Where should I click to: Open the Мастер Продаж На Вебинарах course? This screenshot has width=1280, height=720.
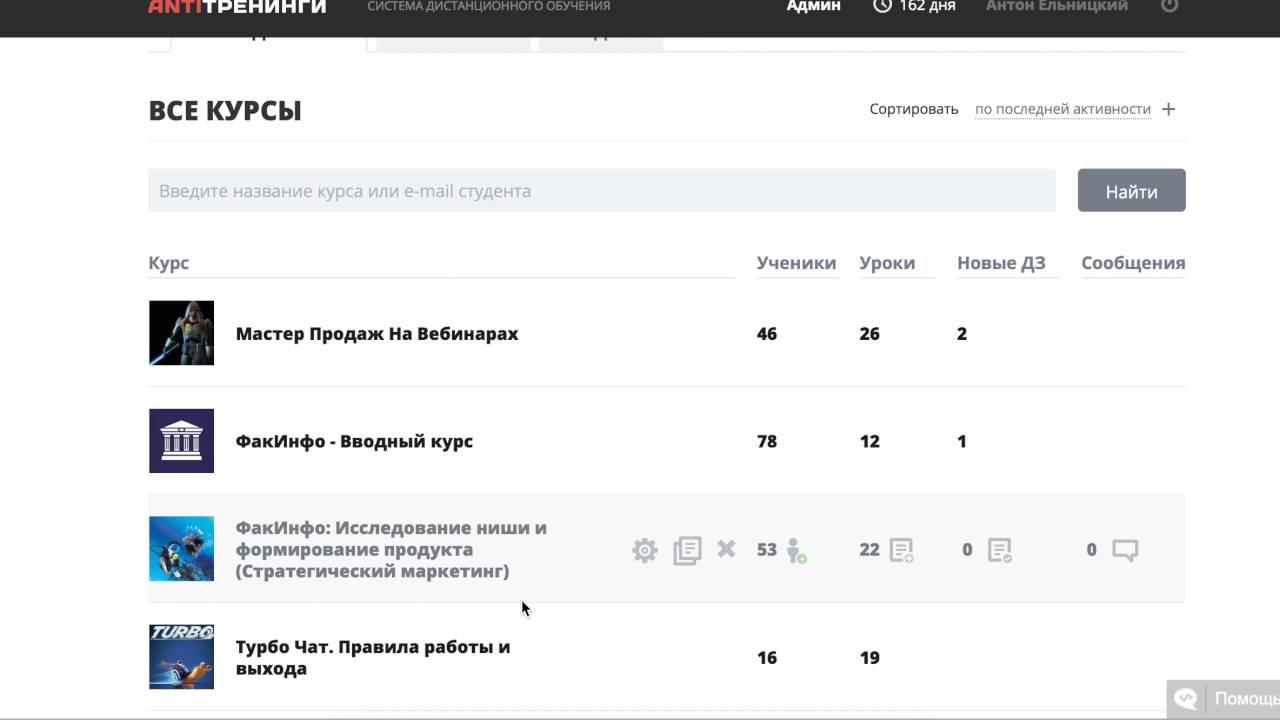[x=377, y=334]
